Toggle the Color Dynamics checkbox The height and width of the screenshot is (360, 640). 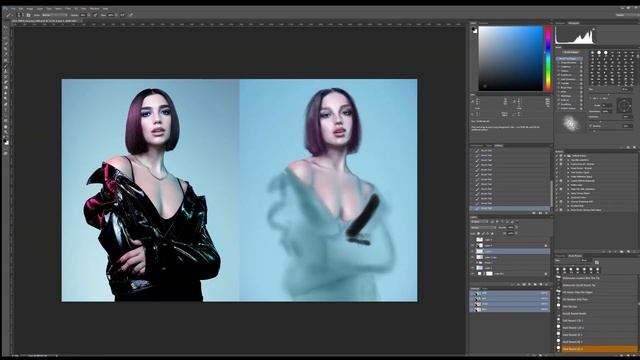tap(558, 79)
